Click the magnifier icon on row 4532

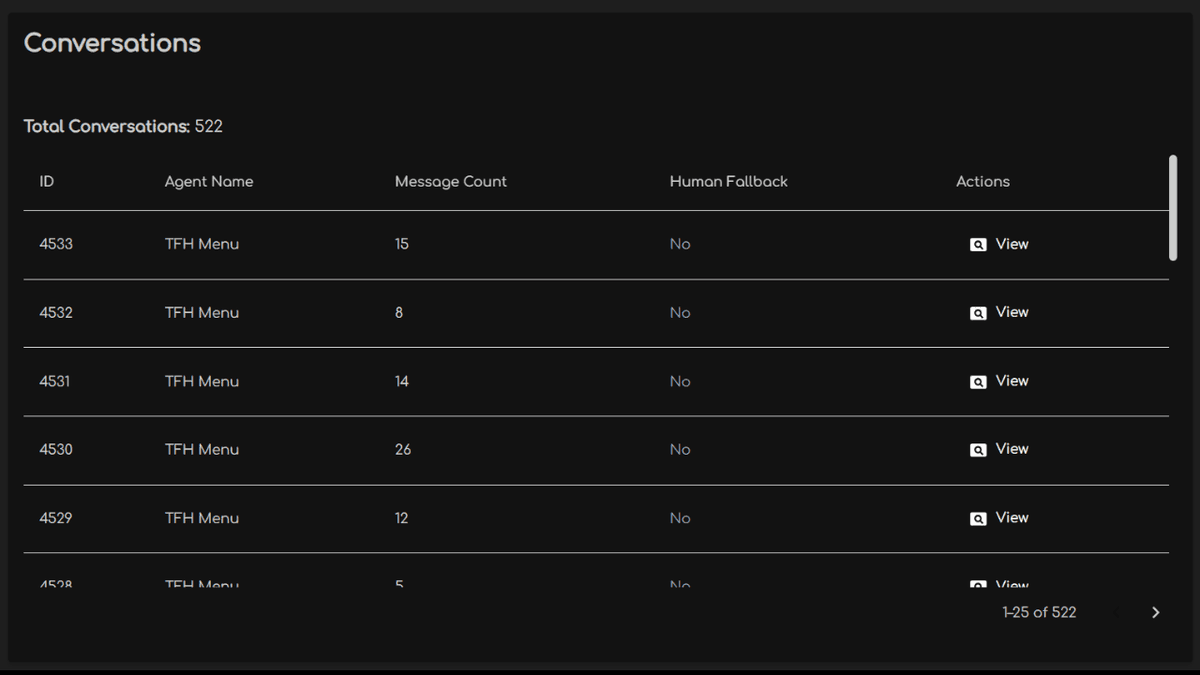click(978, 312)
